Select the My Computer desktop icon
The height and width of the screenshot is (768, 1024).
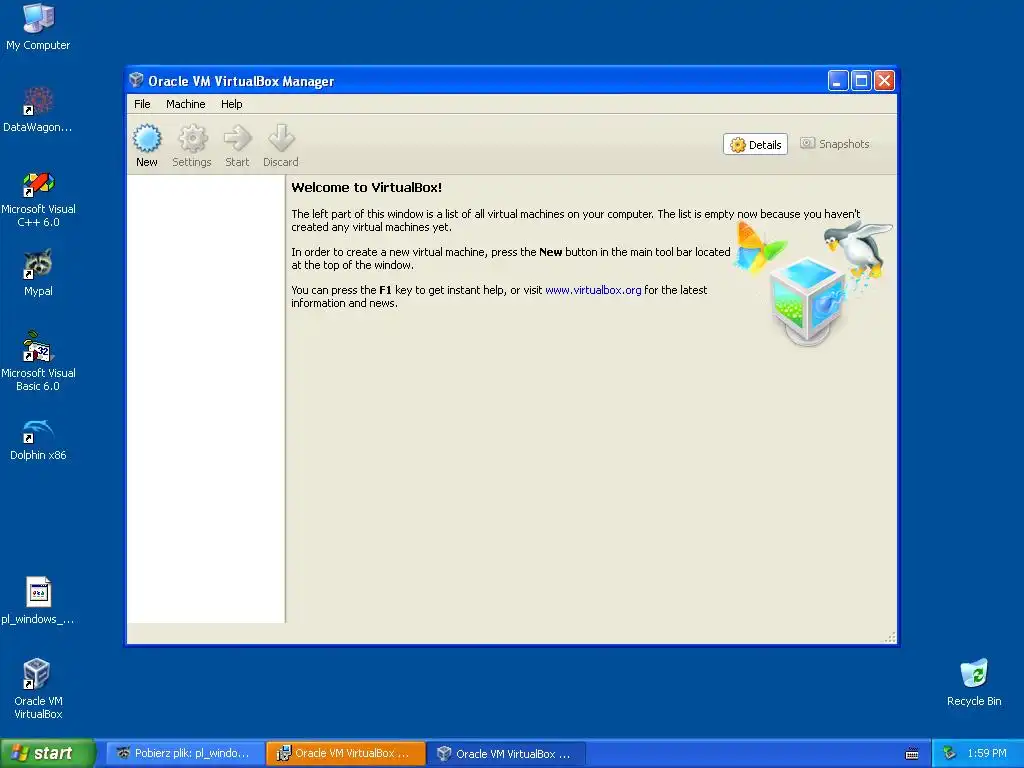[38, 27]
